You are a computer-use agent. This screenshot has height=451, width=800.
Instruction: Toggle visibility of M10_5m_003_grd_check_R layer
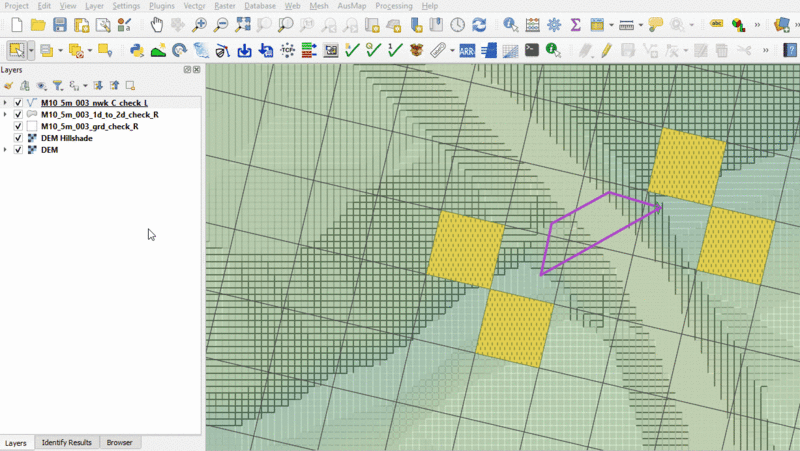pos(18,127)
